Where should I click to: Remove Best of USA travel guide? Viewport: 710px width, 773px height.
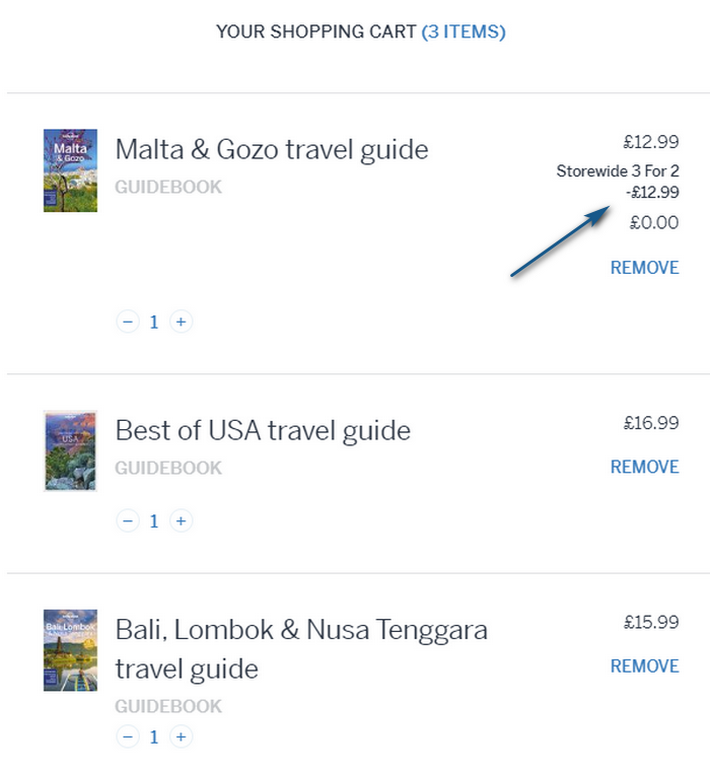[x=644, y=467]
